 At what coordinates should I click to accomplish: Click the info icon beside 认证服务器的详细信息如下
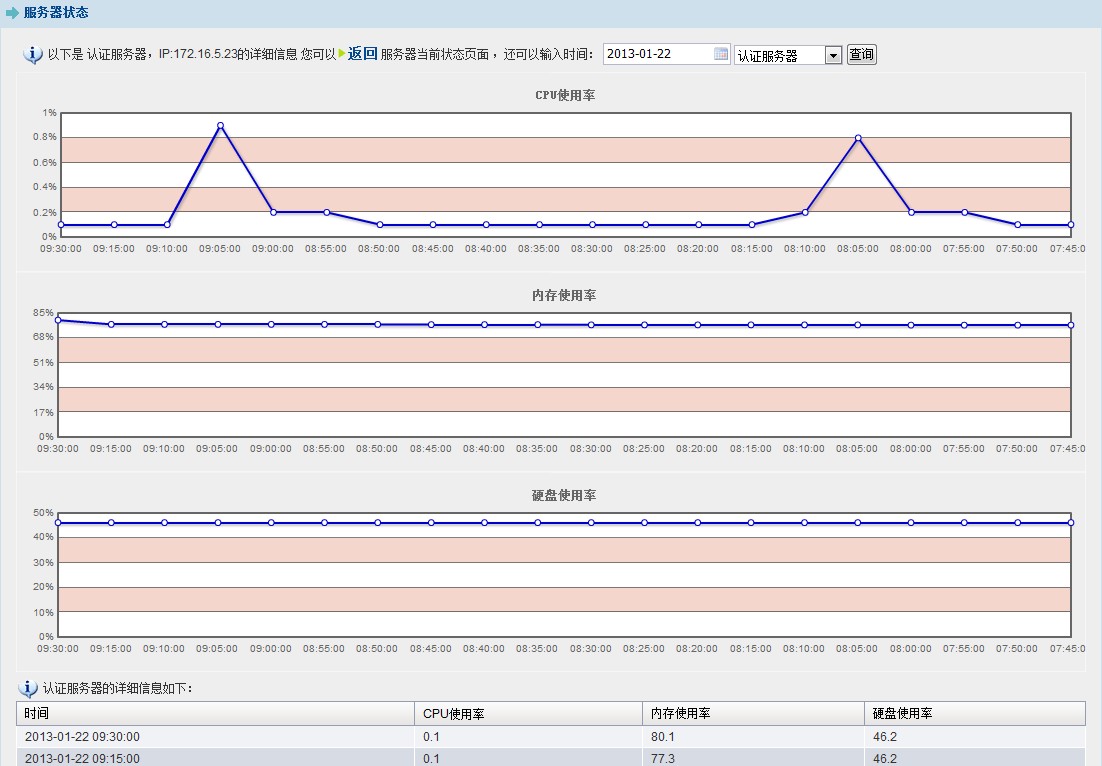[28, 688]
